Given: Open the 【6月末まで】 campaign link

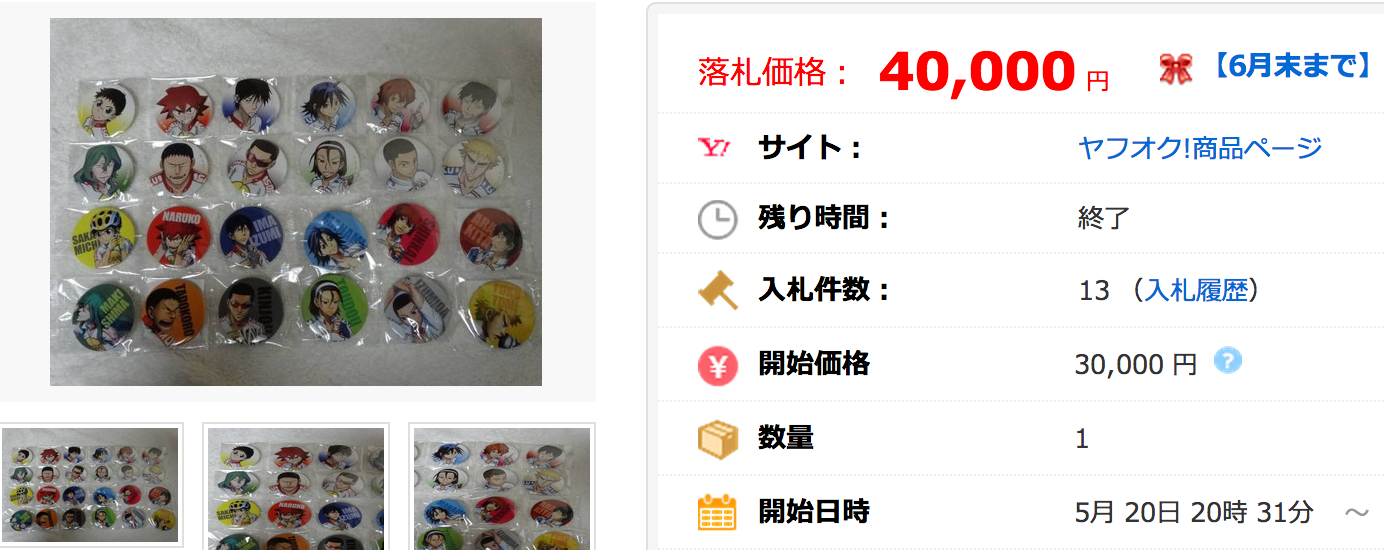Looking at the screenshot, I should (x=1288, y=67).
